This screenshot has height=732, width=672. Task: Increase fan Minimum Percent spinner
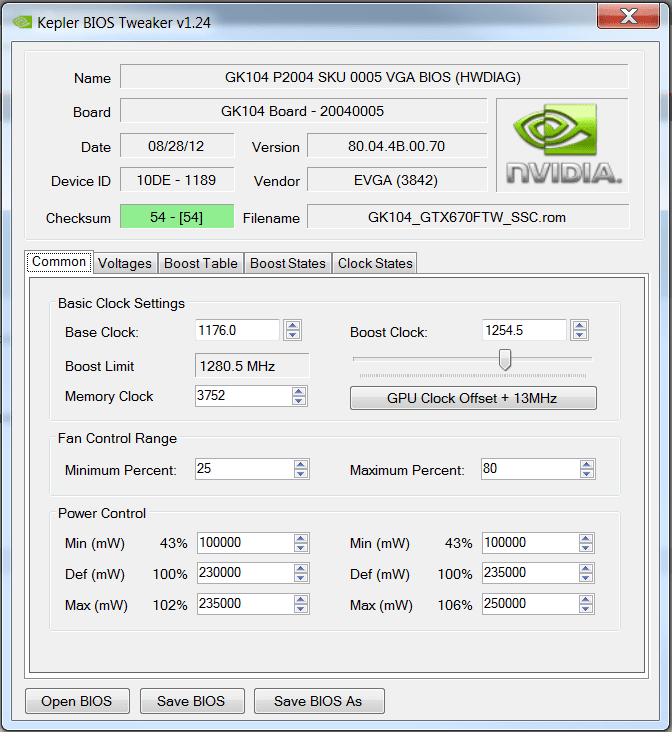click(301, 465)
